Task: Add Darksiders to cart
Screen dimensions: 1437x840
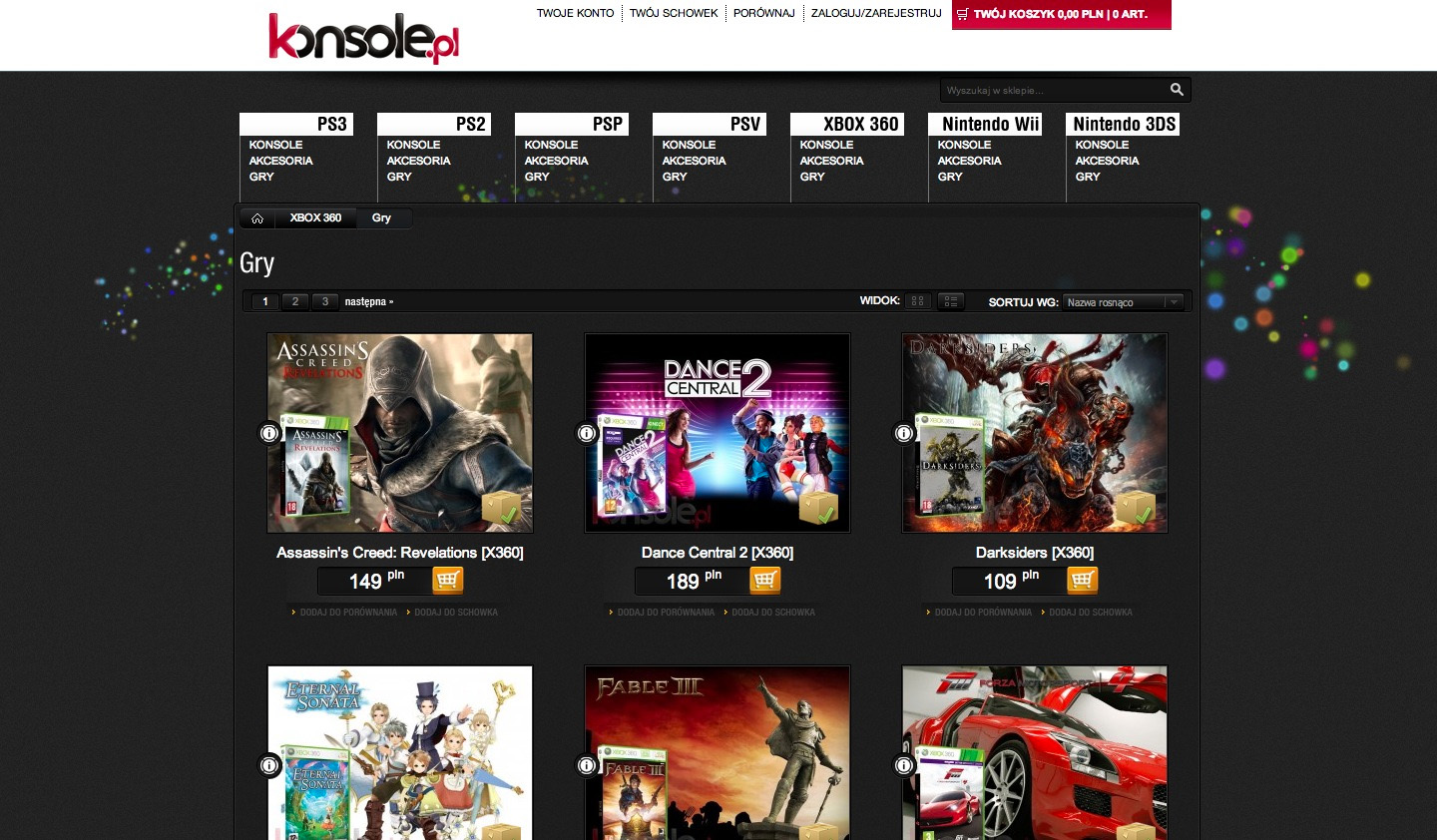Action: pos(1083,580)
